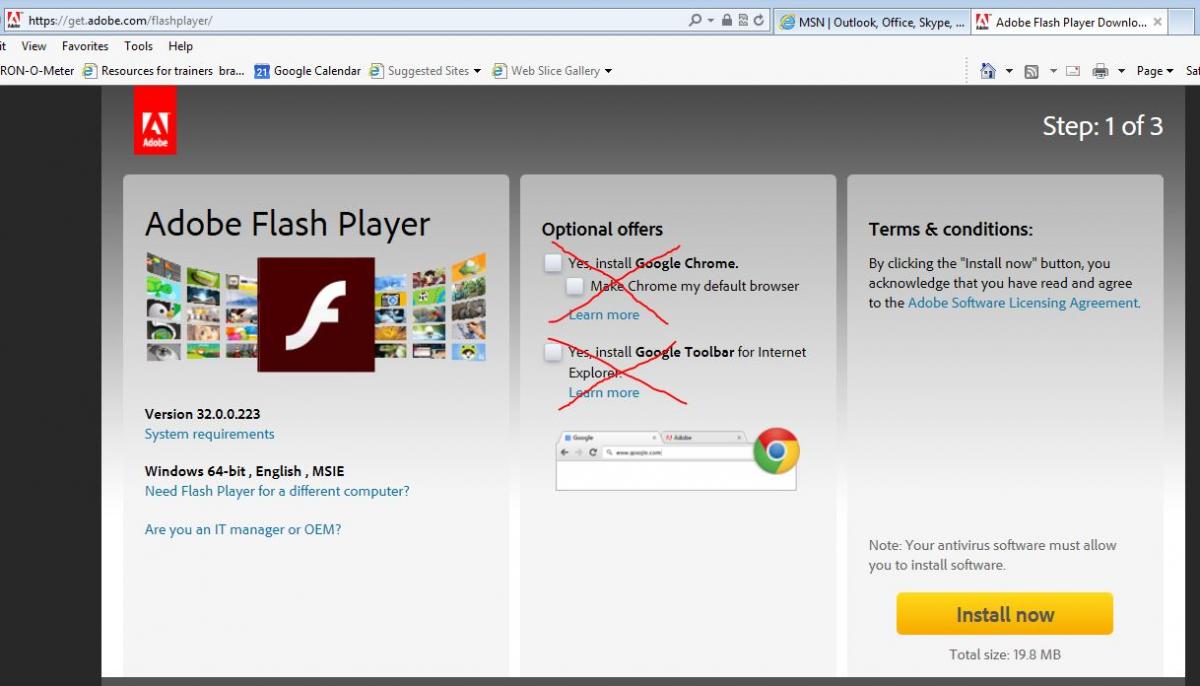
Task: Open the Adobe Software Licensing Agreement link
Action: pyautogui.click(x=1023, y=303)
